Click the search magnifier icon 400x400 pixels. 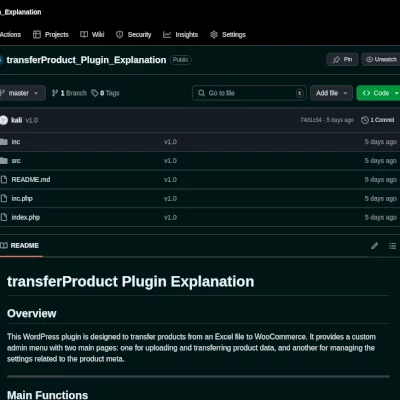tap(201, 93)
